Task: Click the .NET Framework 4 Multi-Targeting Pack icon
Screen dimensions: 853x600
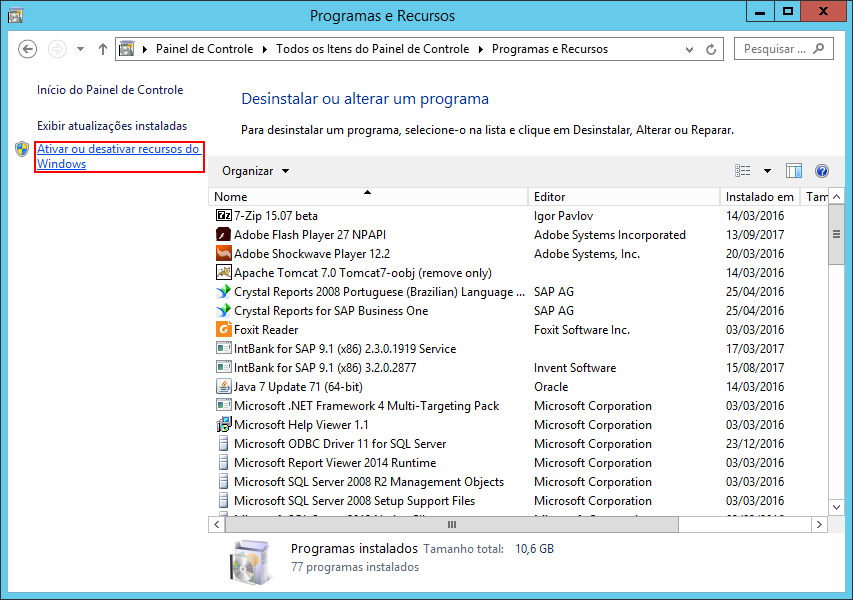Action: click(x=224, y=406)
